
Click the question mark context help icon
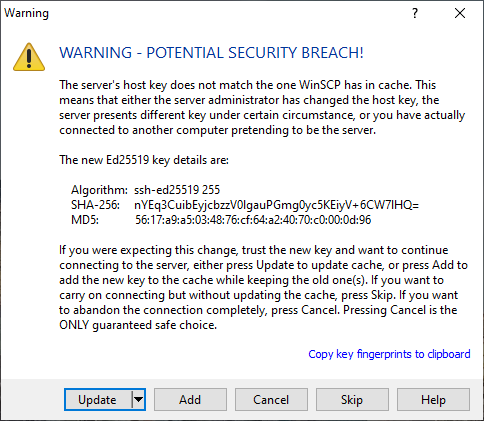tap(415, 13)
